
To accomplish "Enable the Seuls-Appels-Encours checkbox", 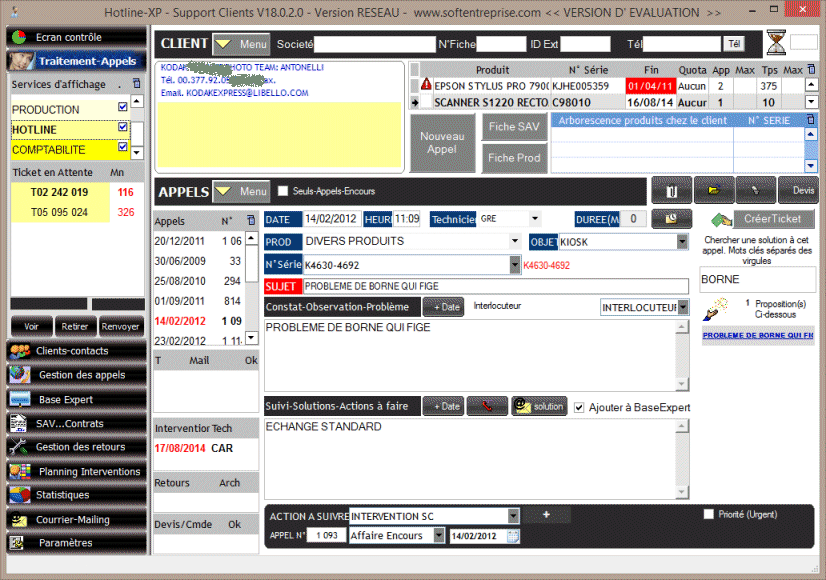I will pos(283,191).
